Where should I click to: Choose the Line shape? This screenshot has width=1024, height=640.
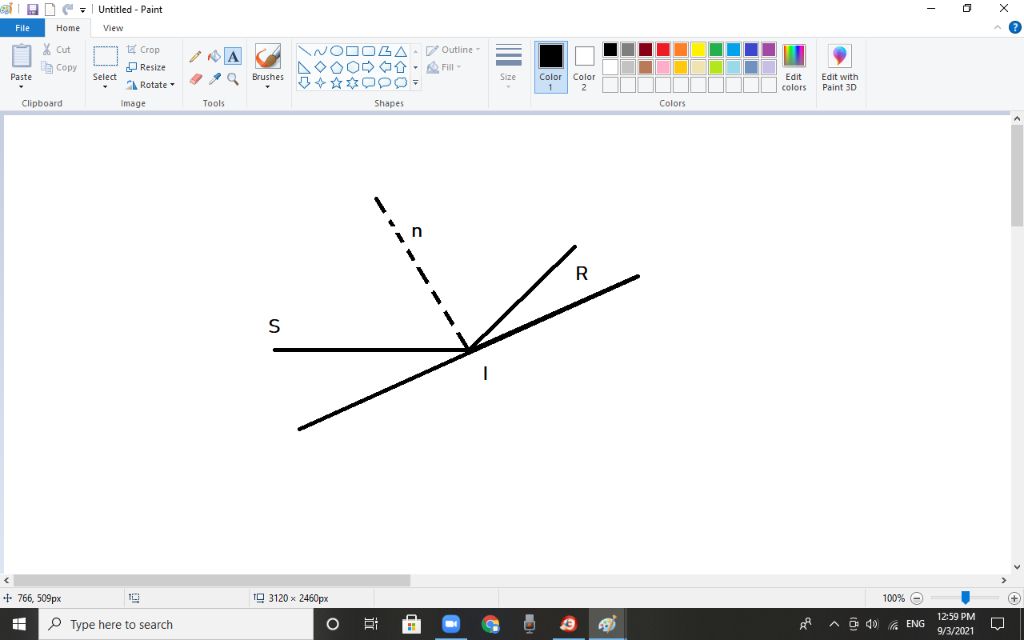tap(304, 51)
